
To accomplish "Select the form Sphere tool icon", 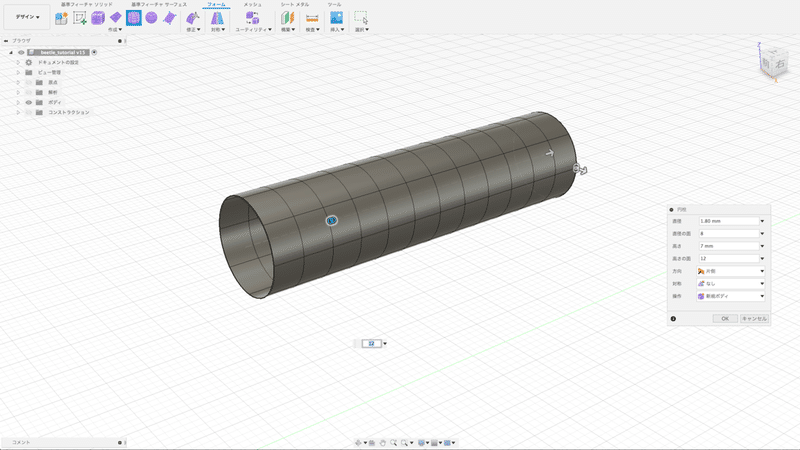I will coord(152,18).
